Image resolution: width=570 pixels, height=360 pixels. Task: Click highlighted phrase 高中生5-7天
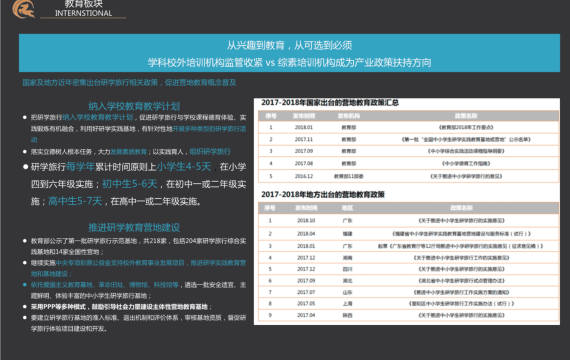[x=75, y=201]
